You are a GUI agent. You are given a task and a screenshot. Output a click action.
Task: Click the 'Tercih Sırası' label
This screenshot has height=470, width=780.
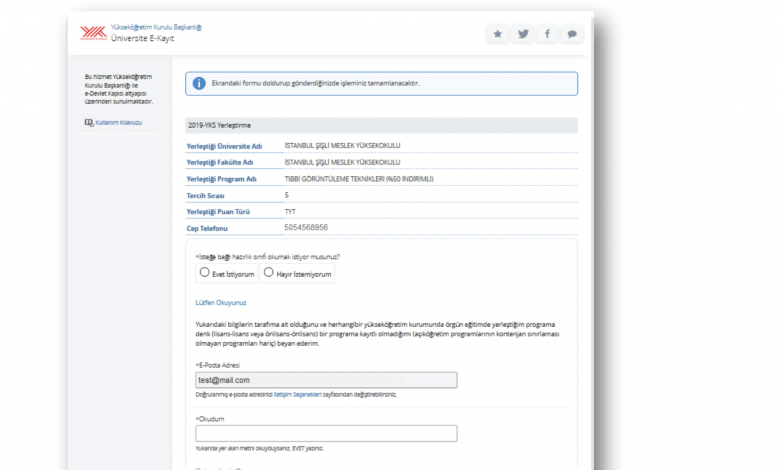[205, 195]
